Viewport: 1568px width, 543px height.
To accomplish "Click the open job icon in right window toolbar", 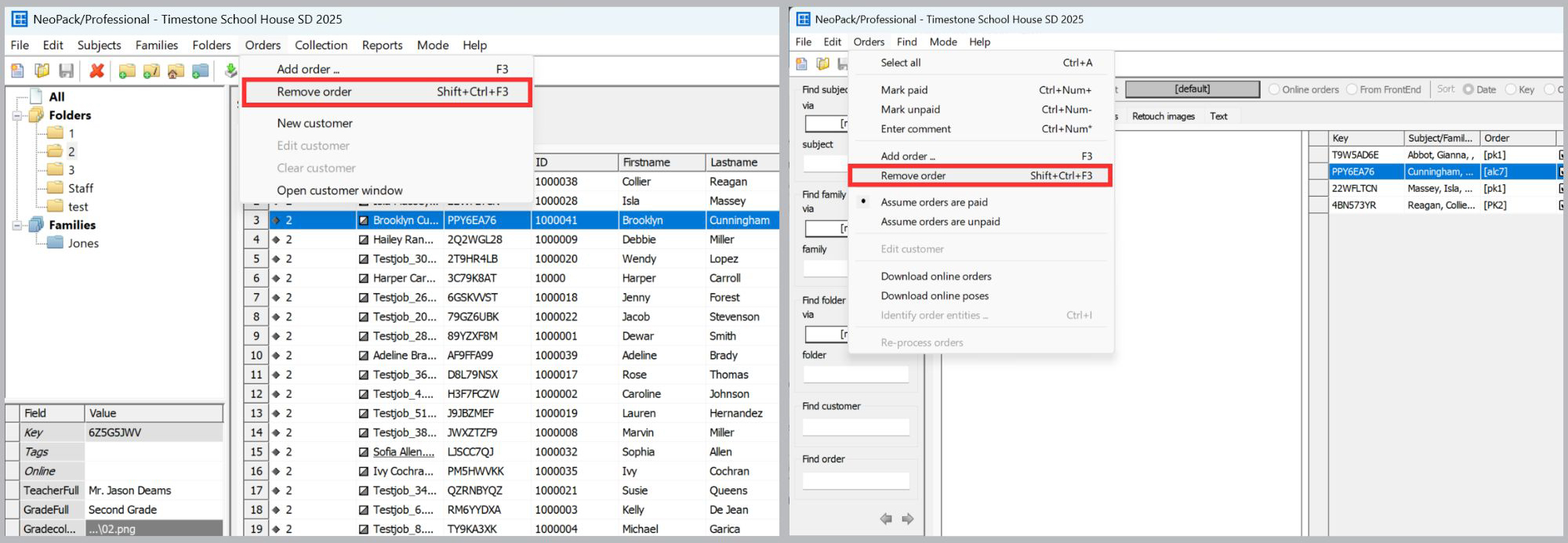I will pos(822,63).
